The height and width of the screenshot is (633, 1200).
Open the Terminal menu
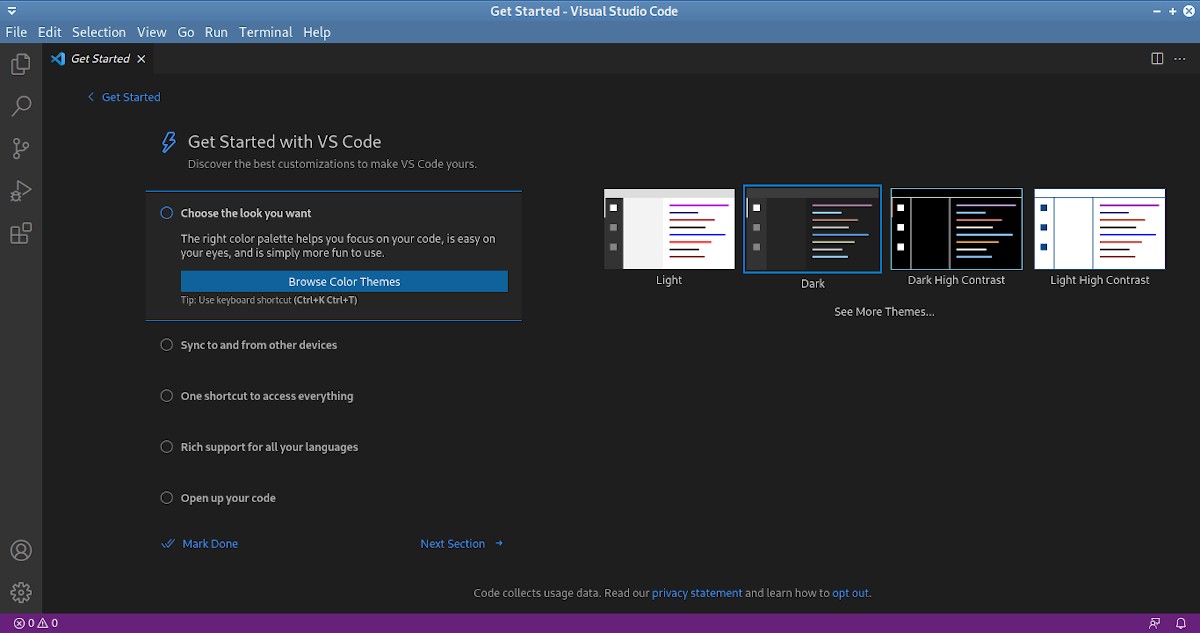266,32
